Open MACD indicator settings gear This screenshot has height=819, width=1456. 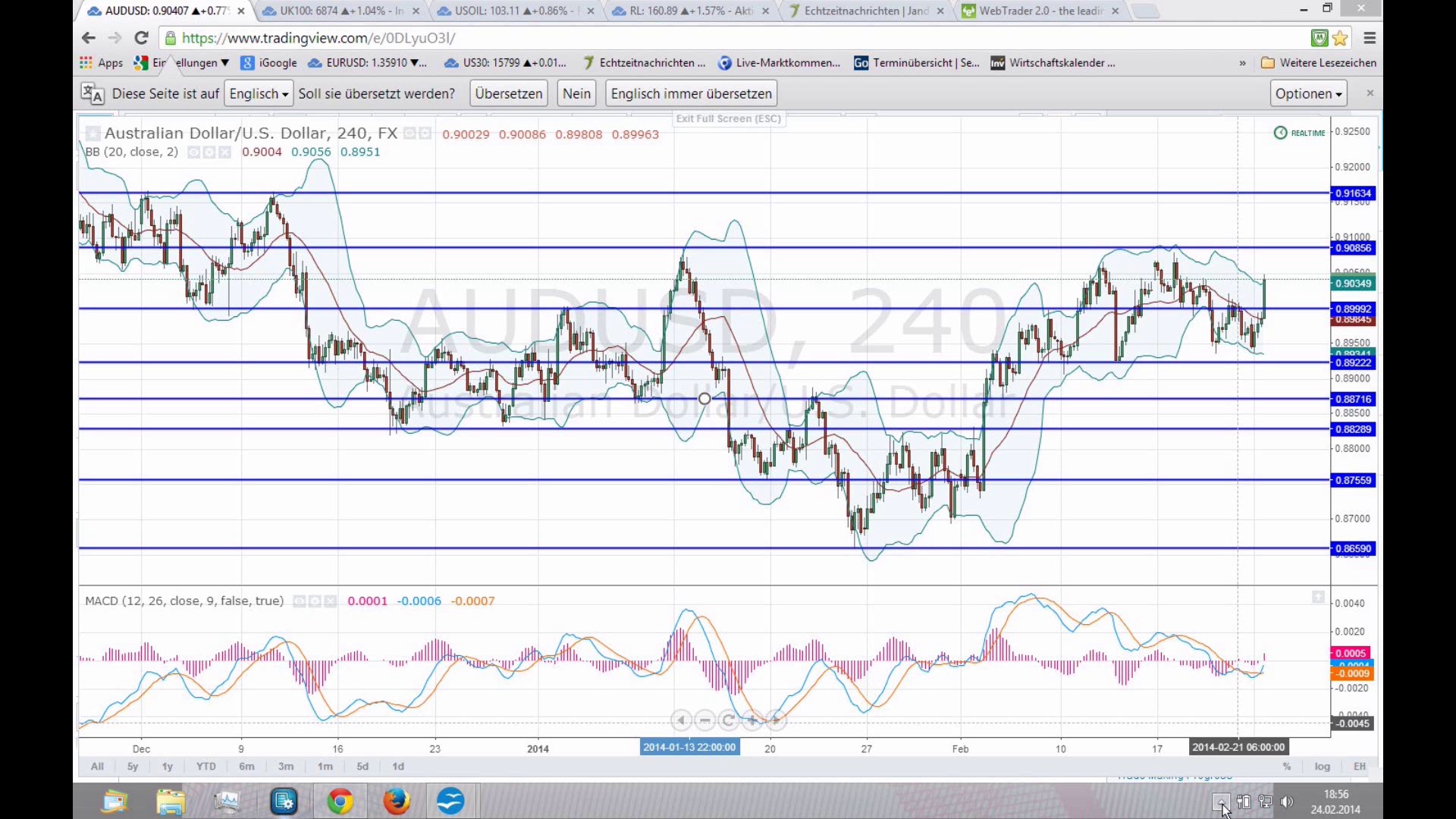click(x=315, y=601)
